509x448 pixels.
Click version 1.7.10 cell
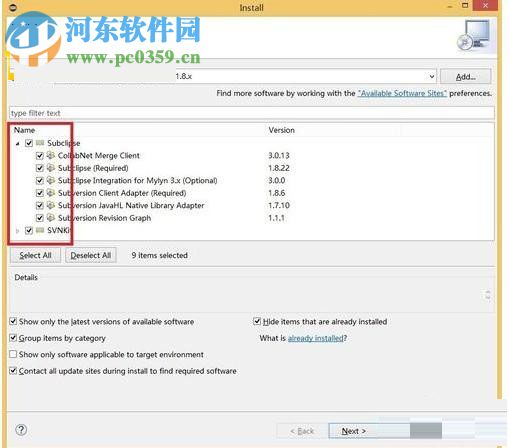pyautogui.click(x=279, y=205)
